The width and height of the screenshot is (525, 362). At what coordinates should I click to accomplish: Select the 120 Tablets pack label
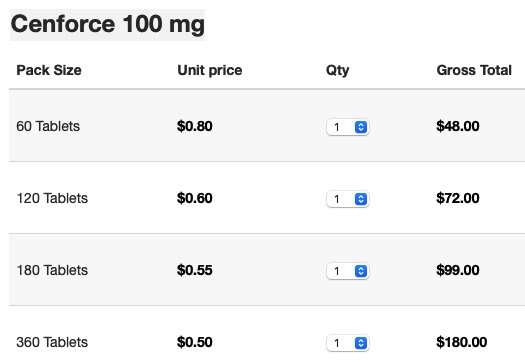(52, 198)
